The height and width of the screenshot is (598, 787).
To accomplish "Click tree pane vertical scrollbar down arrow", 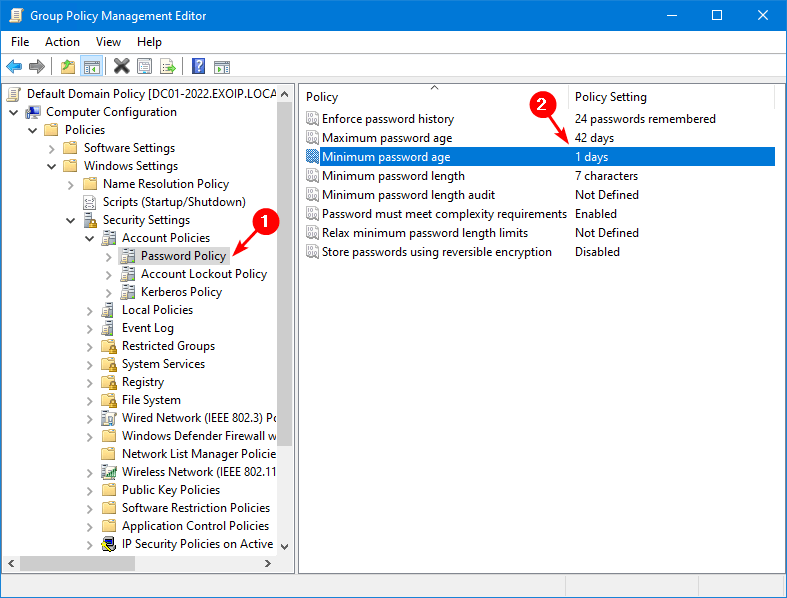I will tap(284, 546).
